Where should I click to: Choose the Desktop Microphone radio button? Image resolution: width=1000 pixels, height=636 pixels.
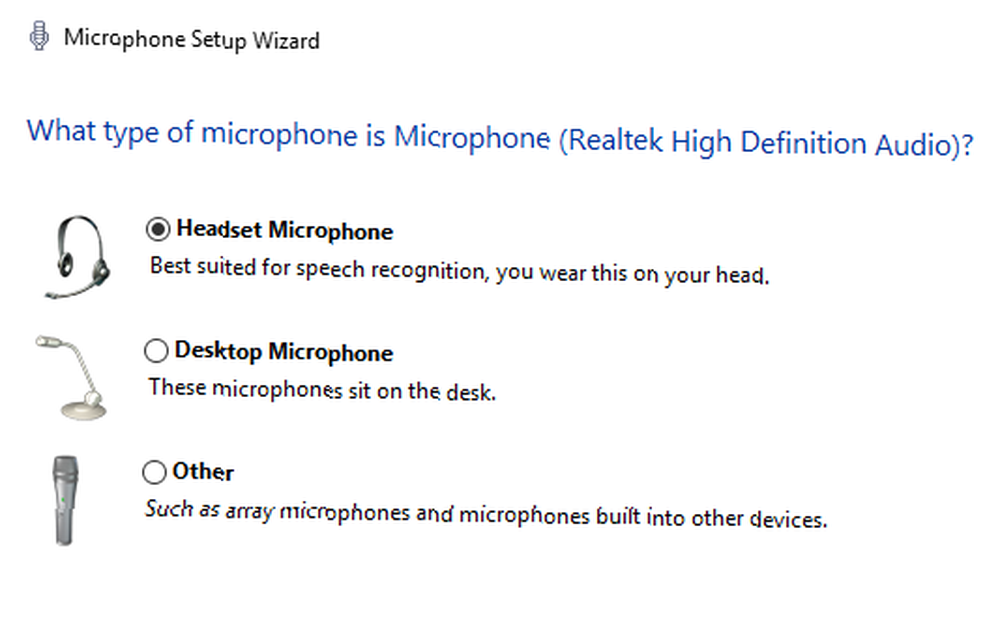[x=156, y=350]
